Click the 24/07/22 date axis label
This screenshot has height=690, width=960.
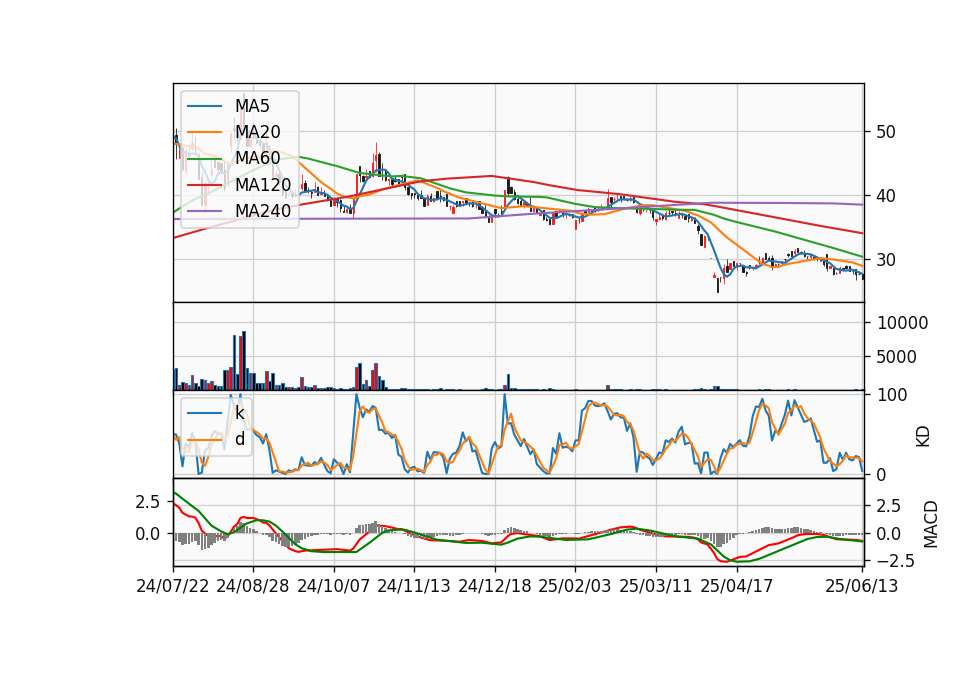[173, 586]
